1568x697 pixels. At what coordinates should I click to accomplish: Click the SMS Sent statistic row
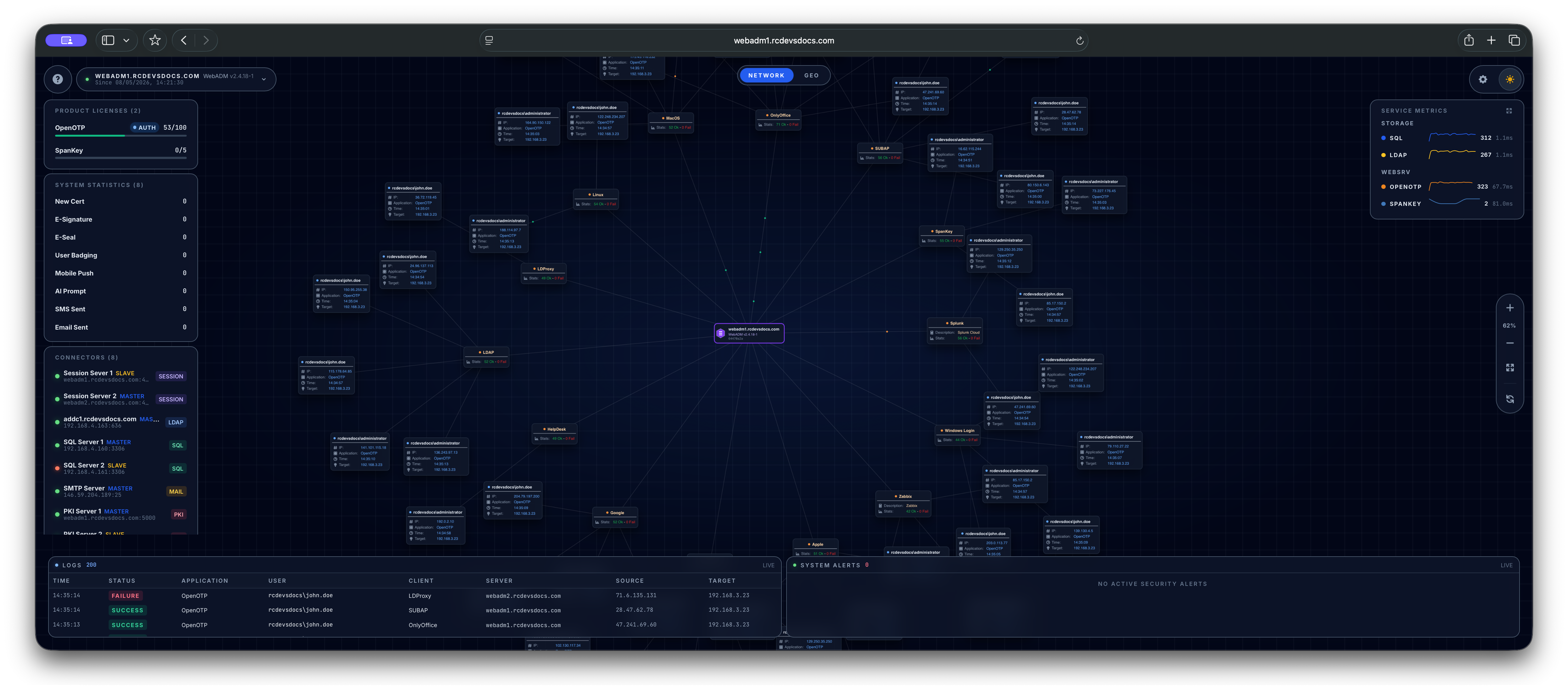[x=121, y=309]
